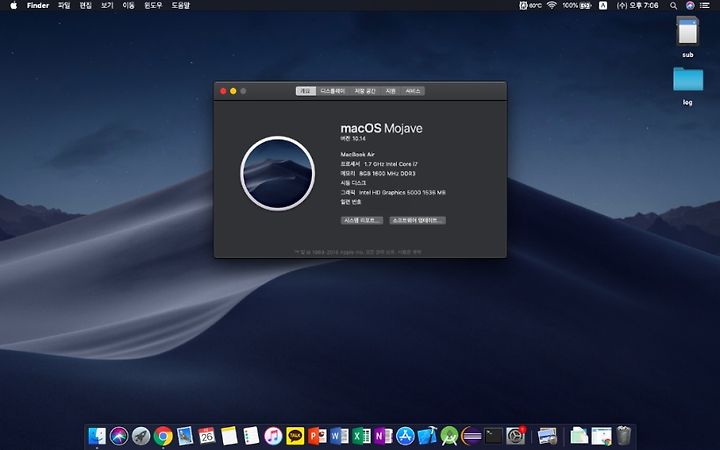Open Notification Center icon
Image resolution: width=720 pixels, height=450 pixels.
pos(705,6)
